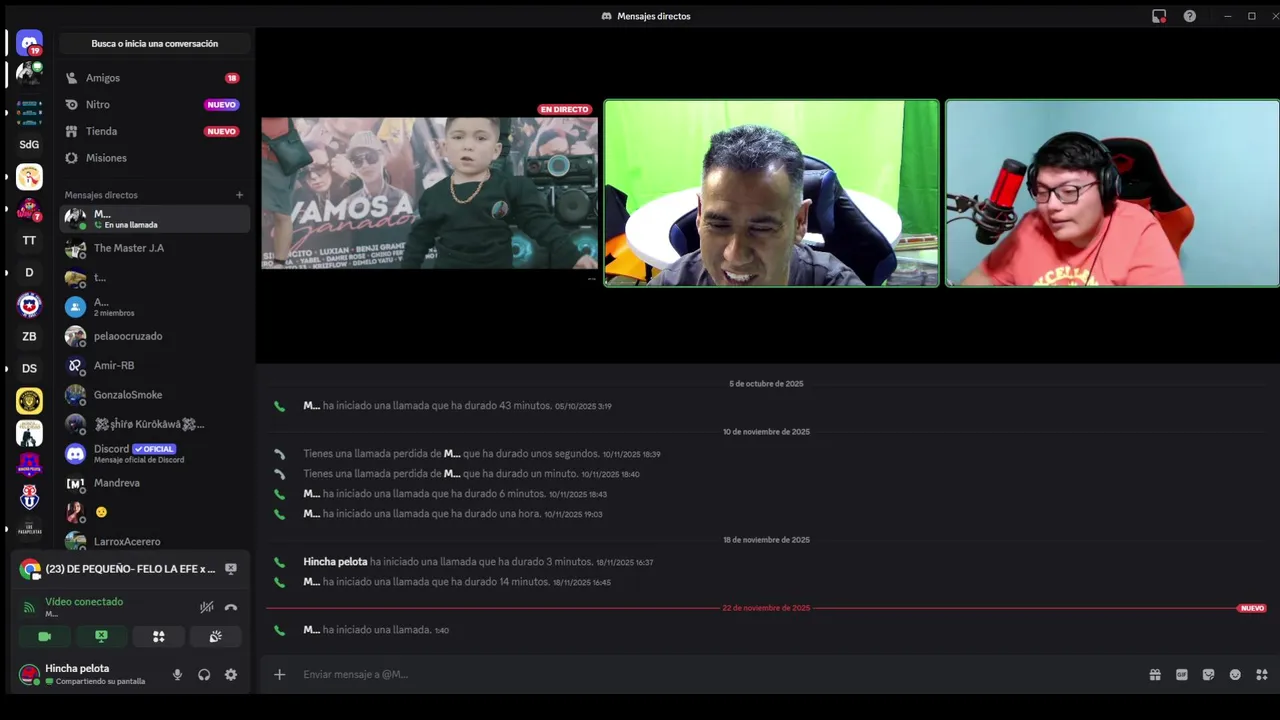
Task: Open the Tienda shop page
Action: tap(154, 131)
